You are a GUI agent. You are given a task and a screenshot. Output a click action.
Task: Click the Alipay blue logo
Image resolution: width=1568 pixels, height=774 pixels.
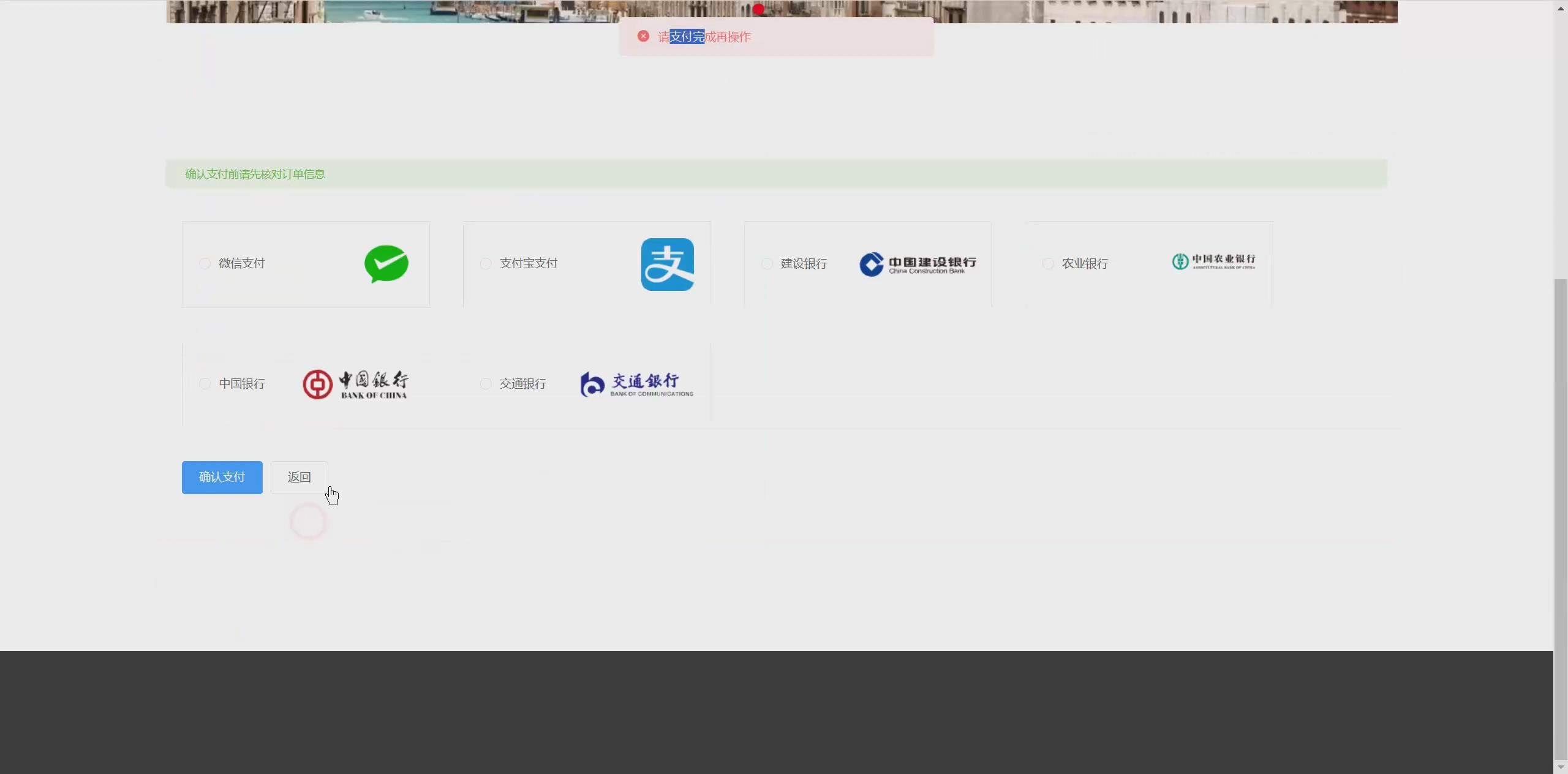(x=668, y=265)
